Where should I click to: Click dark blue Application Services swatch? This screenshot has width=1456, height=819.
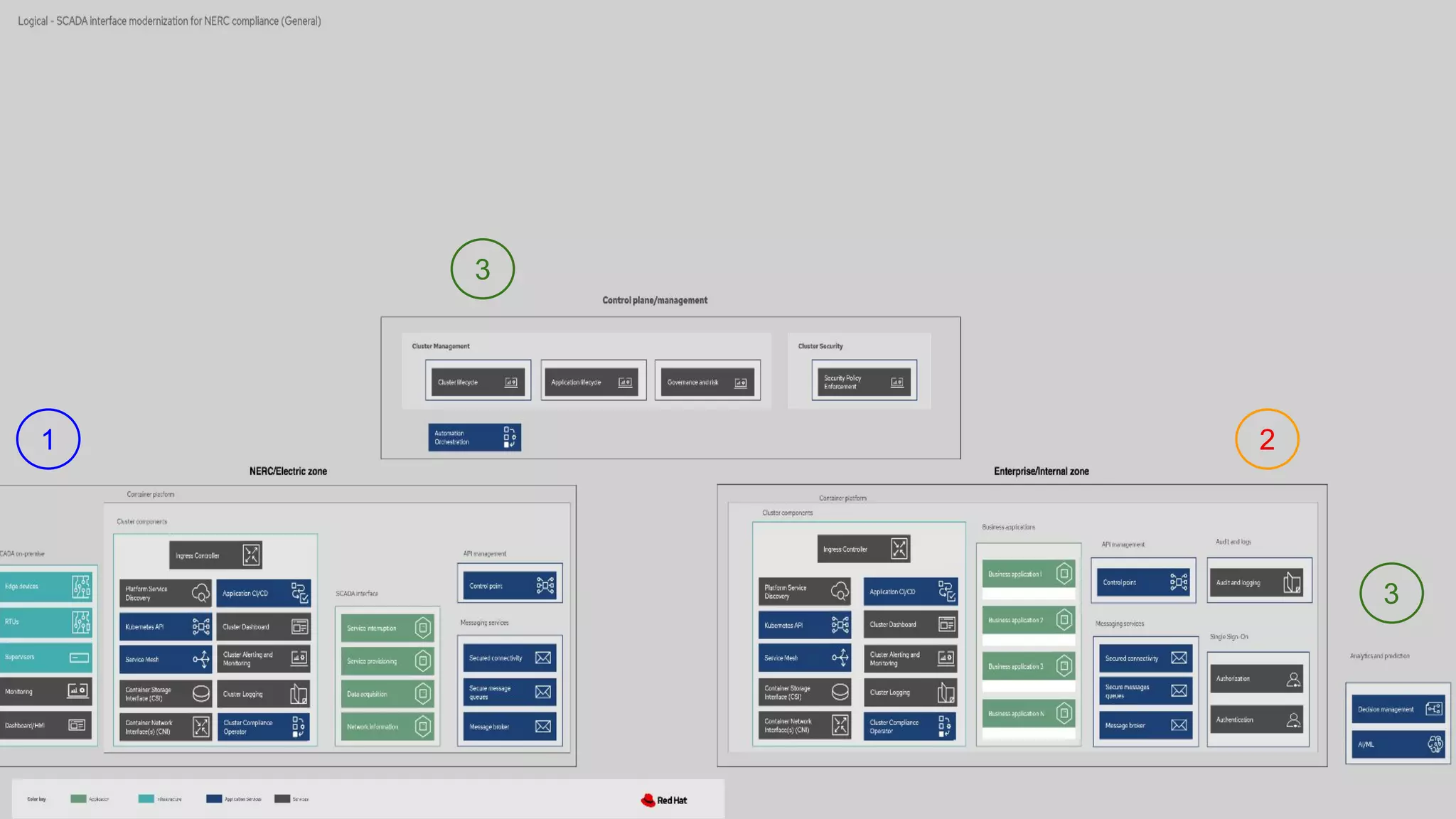[214, 798]
